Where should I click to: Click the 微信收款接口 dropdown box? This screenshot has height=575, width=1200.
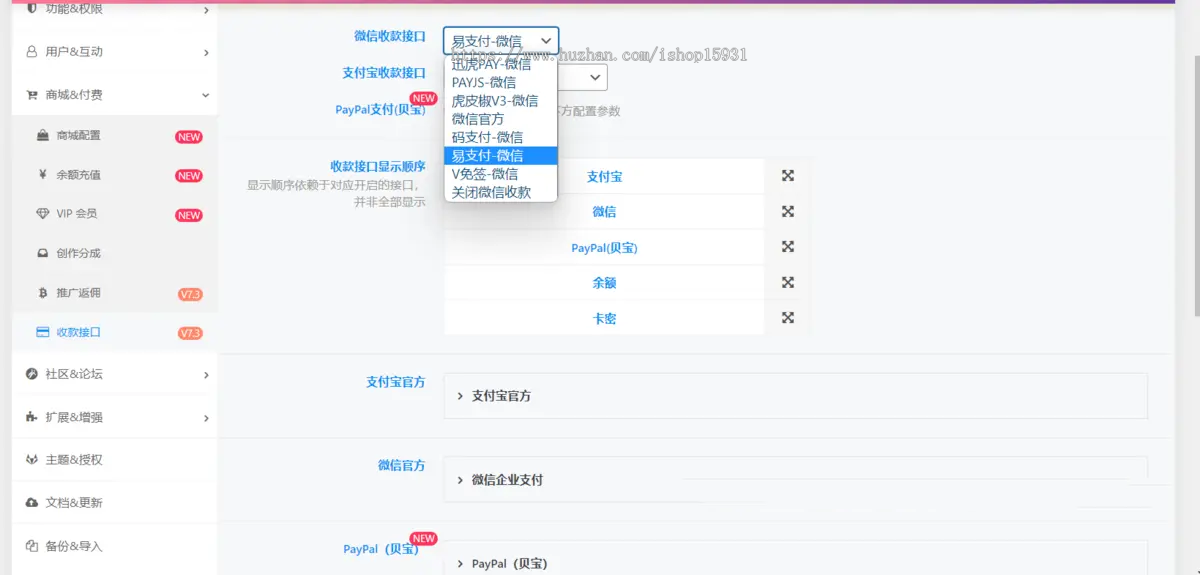[x=501, y=41]
